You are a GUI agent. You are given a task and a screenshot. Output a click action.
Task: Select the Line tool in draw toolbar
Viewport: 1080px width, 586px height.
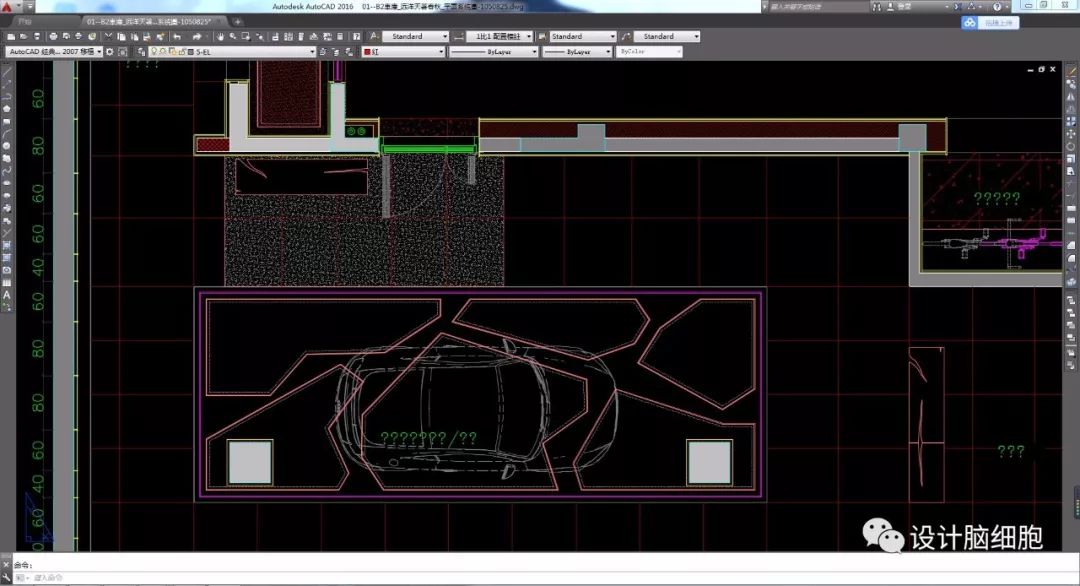(7, 75)
